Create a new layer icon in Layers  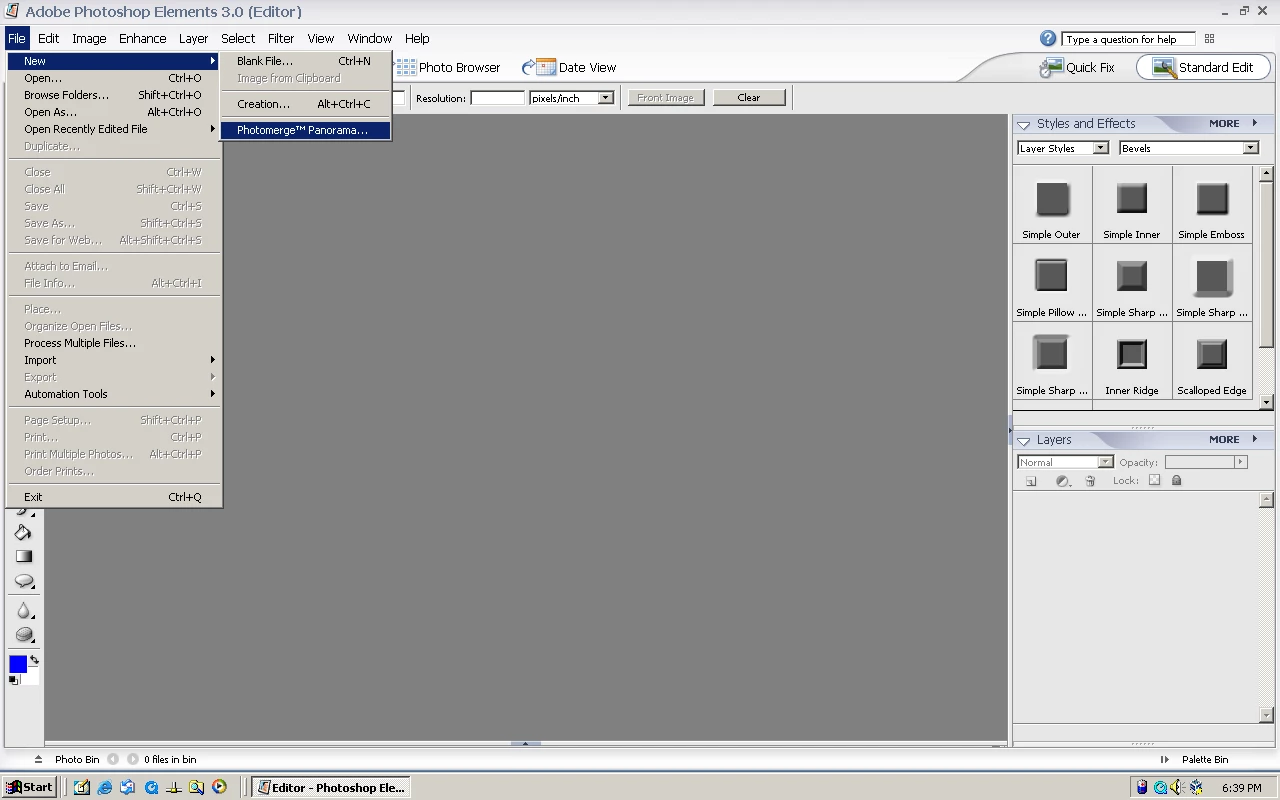tap(1031, 481)
